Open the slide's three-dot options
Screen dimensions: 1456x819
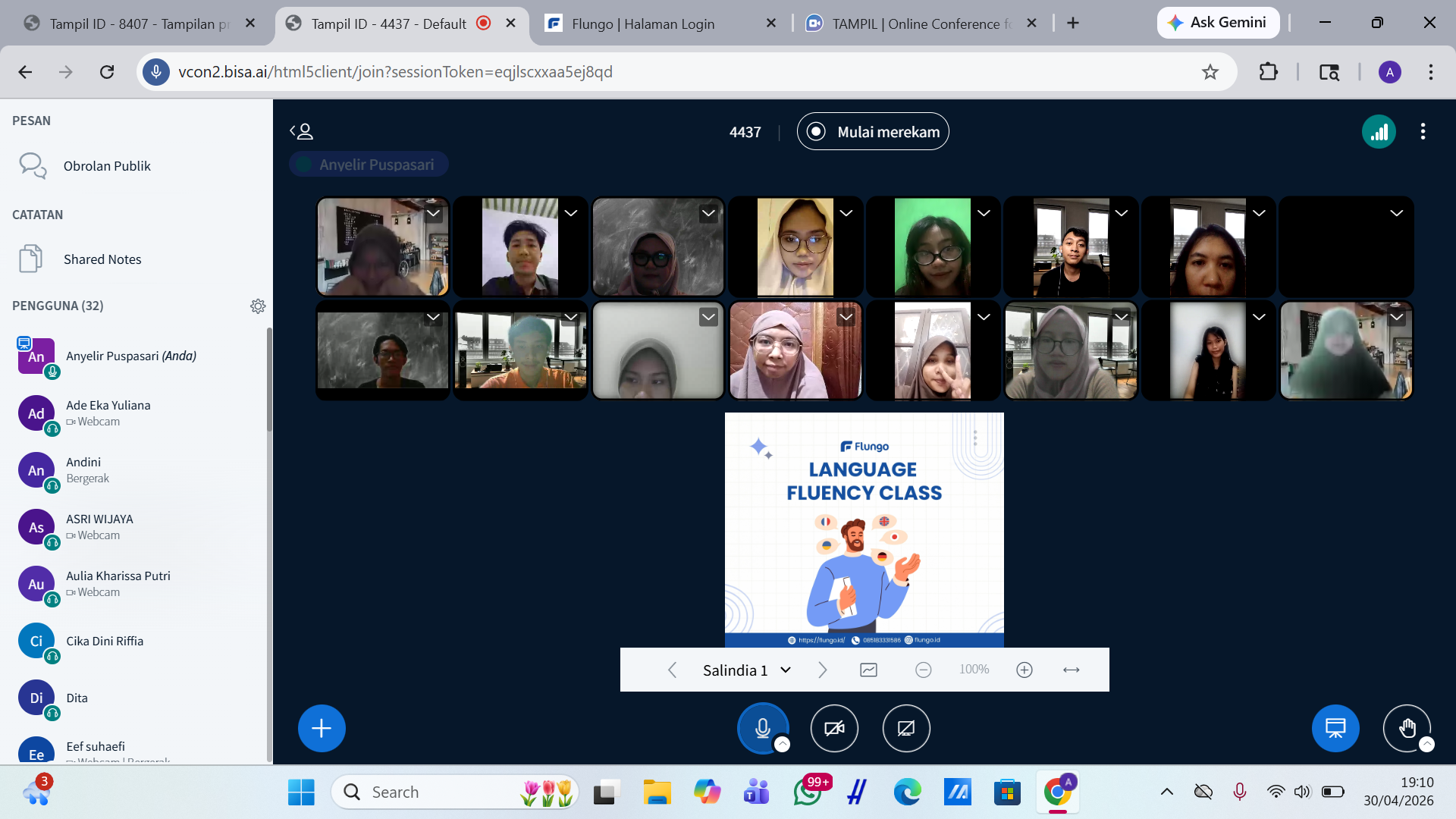coord(975,438)
